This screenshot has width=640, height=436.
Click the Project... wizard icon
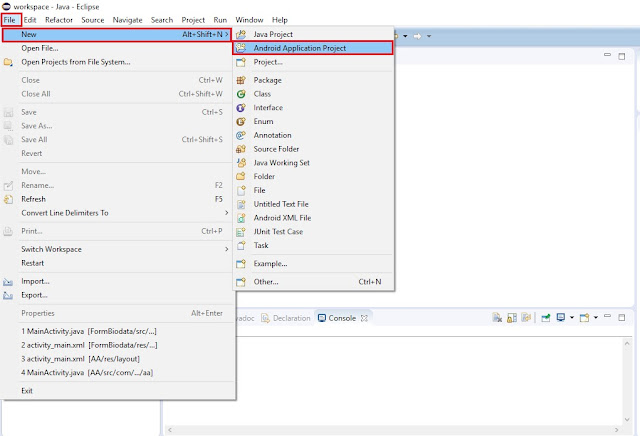click(241, 62)
